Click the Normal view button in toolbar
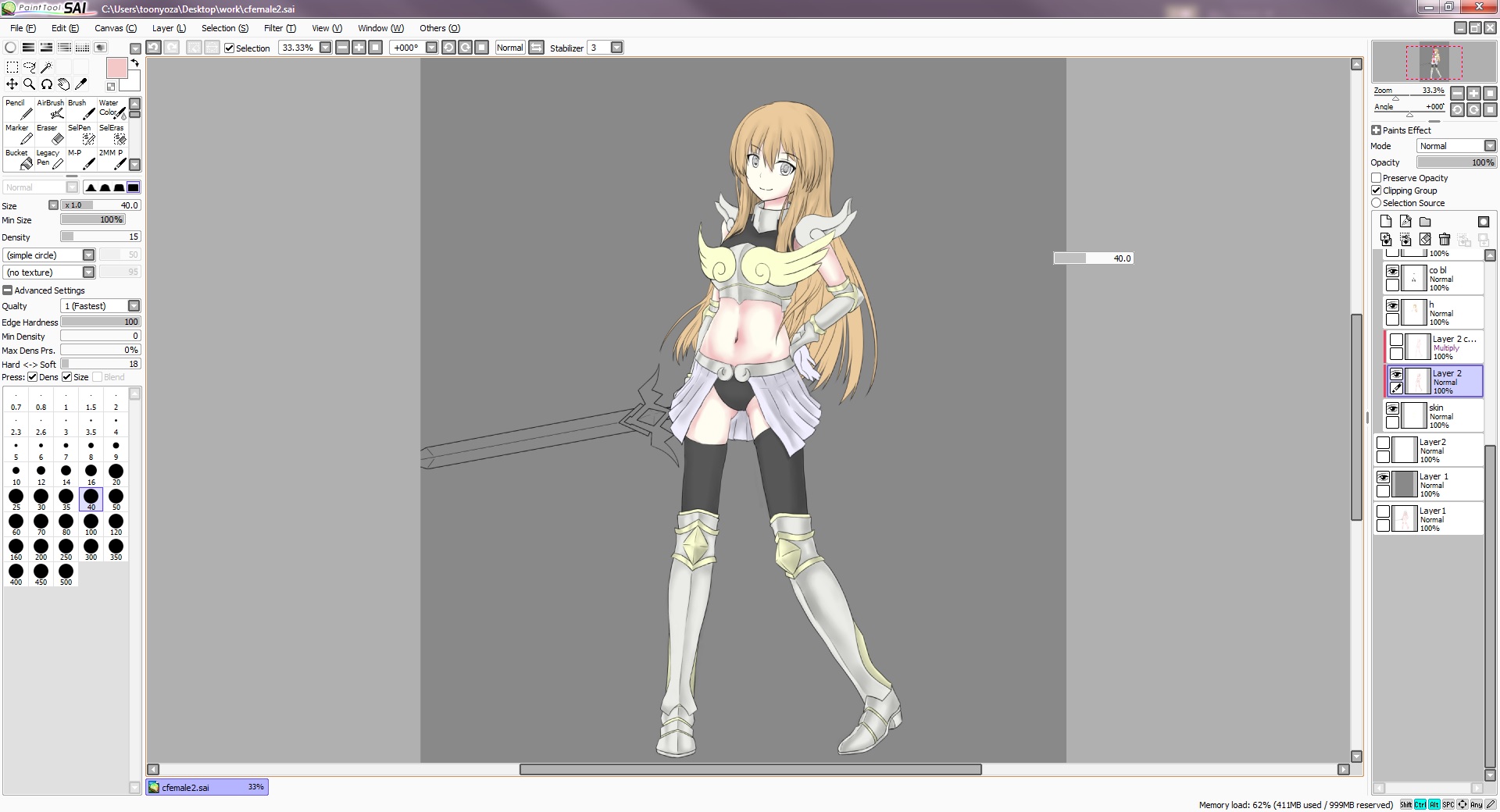 point(509,48)
